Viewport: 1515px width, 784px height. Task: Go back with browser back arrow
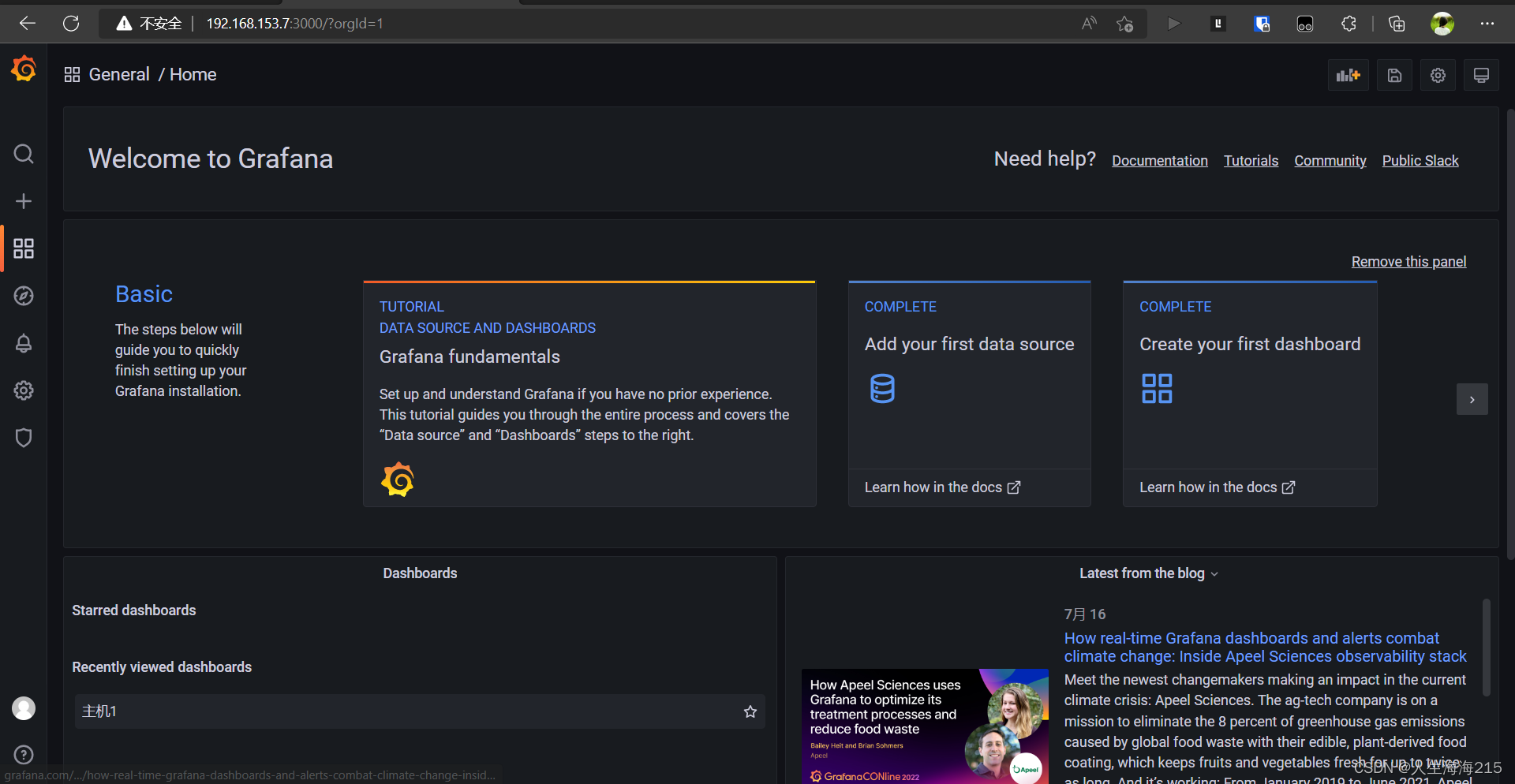tap(28, 24)
